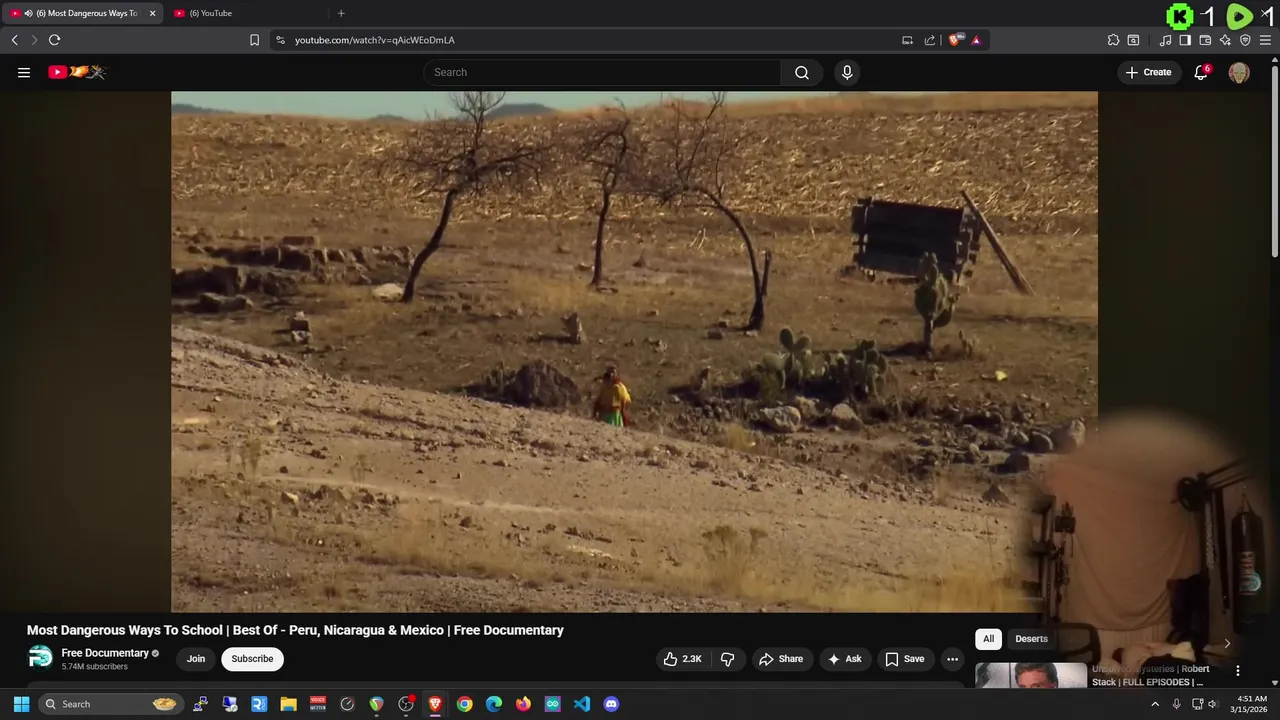Select the Deserts filter chip
The width and height of the screenshot is (1280, 720).
(1031, 639)
